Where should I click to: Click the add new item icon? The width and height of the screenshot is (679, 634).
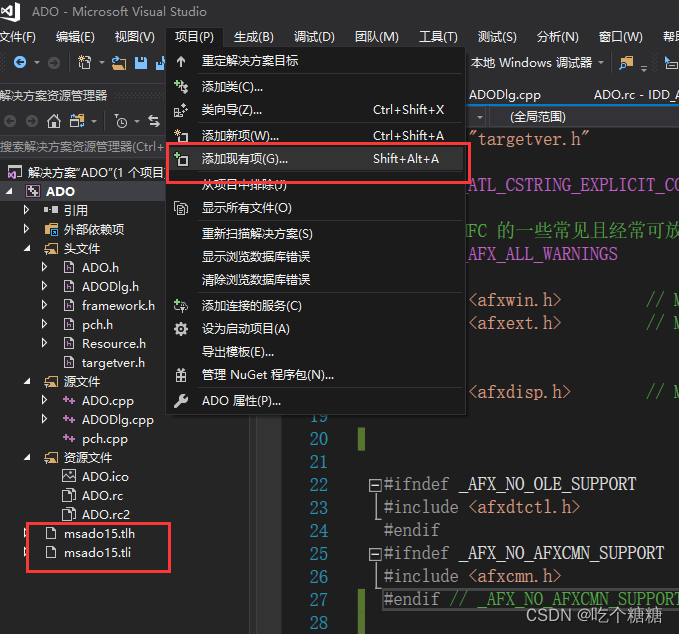pos(181,136)
